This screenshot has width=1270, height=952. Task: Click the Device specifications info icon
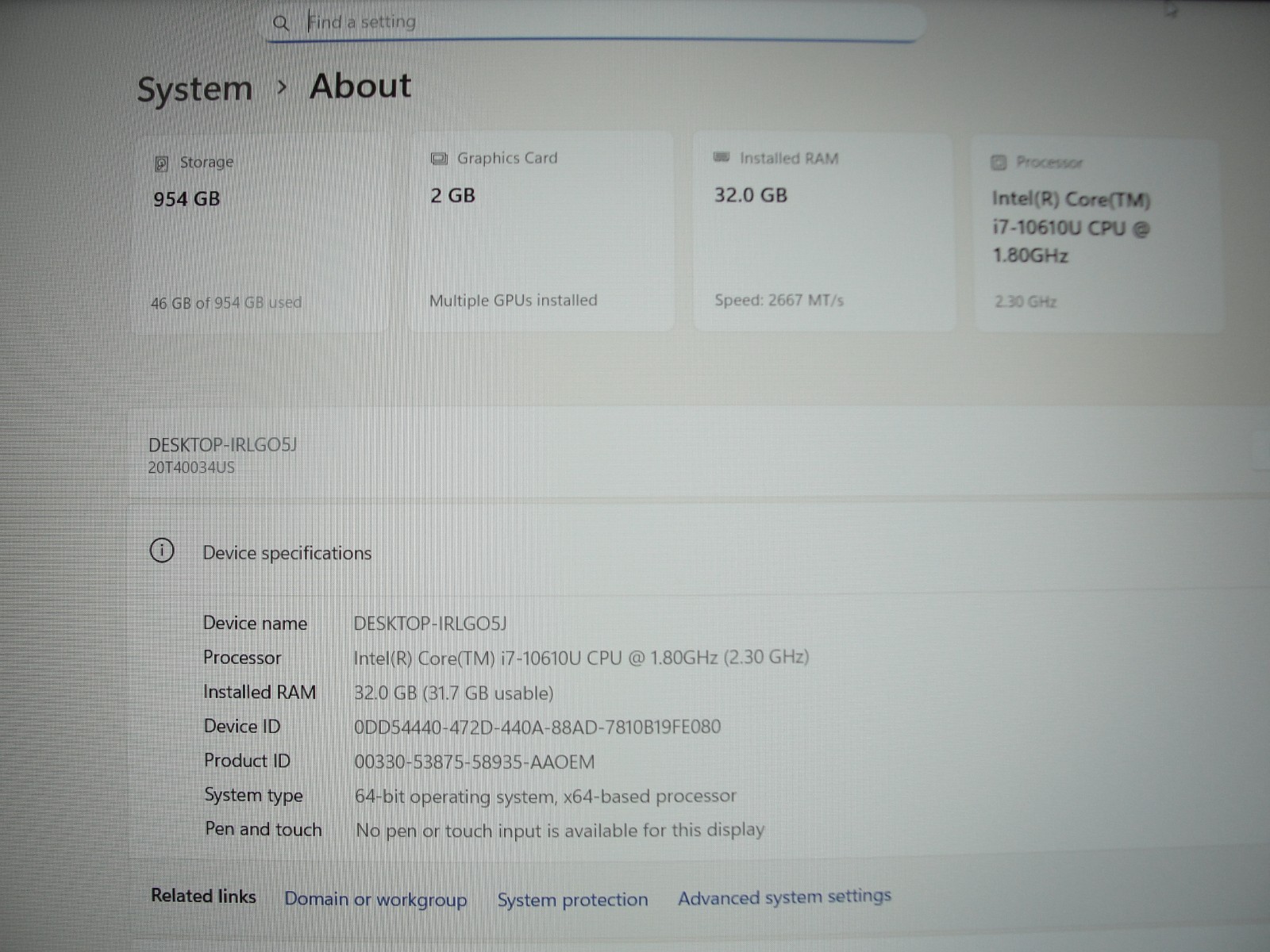(162, 551)
